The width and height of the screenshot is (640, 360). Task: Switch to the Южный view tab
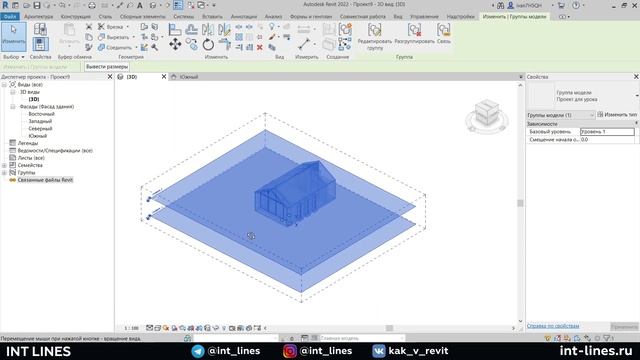[x=189, y=77]
